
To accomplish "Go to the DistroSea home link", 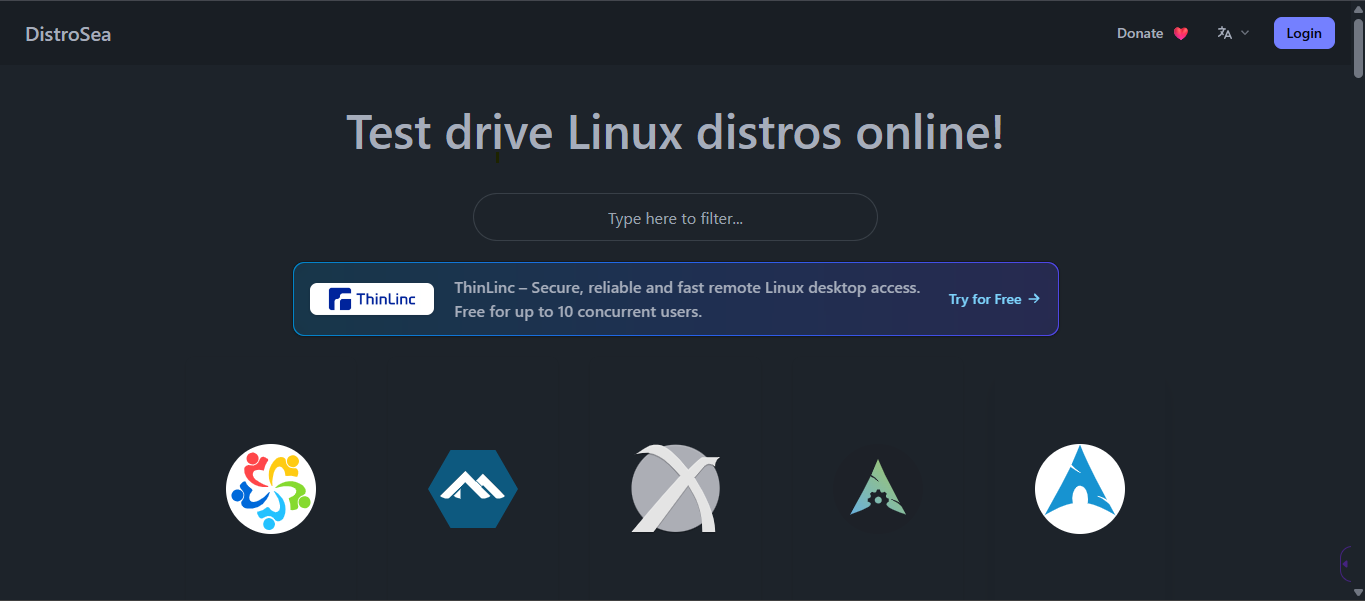I will pyautogui.click(x=68, y=34).
